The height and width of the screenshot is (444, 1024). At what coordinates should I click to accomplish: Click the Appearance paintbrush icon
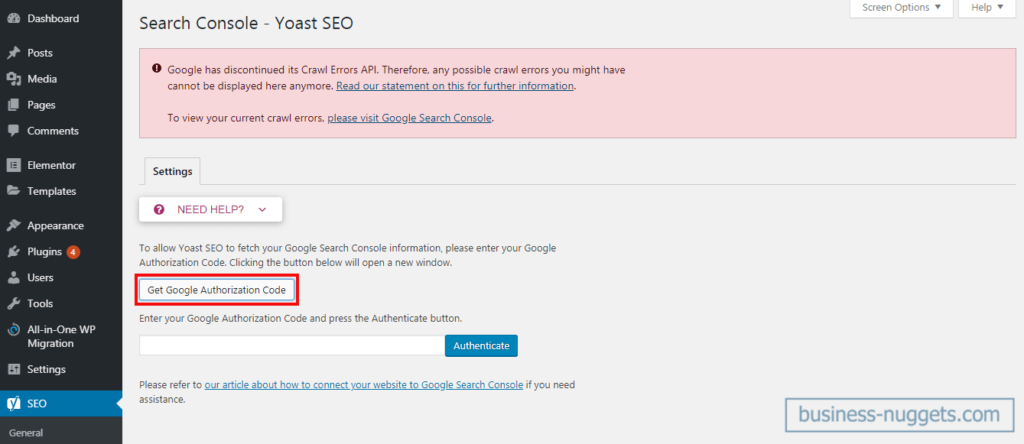click(x=13, y=225)
